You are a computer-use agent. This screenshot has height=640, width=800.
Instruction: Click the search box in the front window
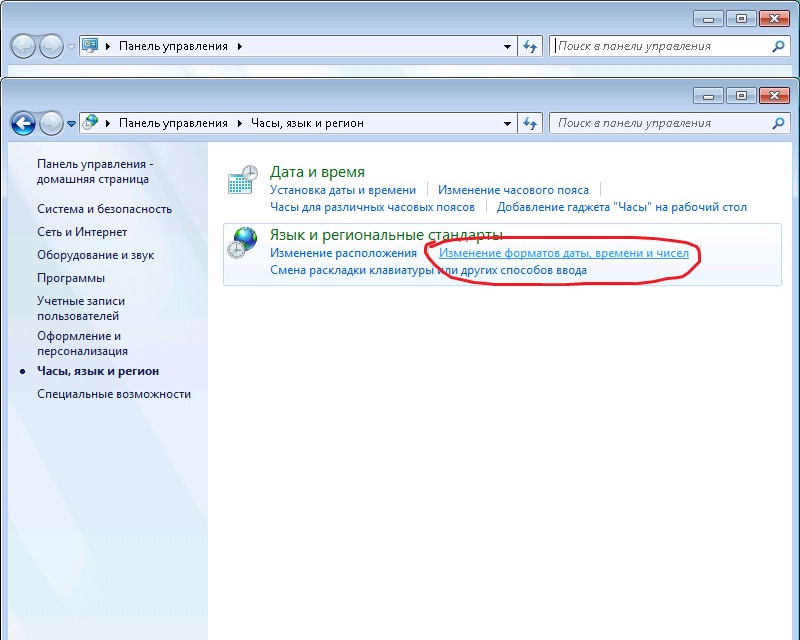669,124
